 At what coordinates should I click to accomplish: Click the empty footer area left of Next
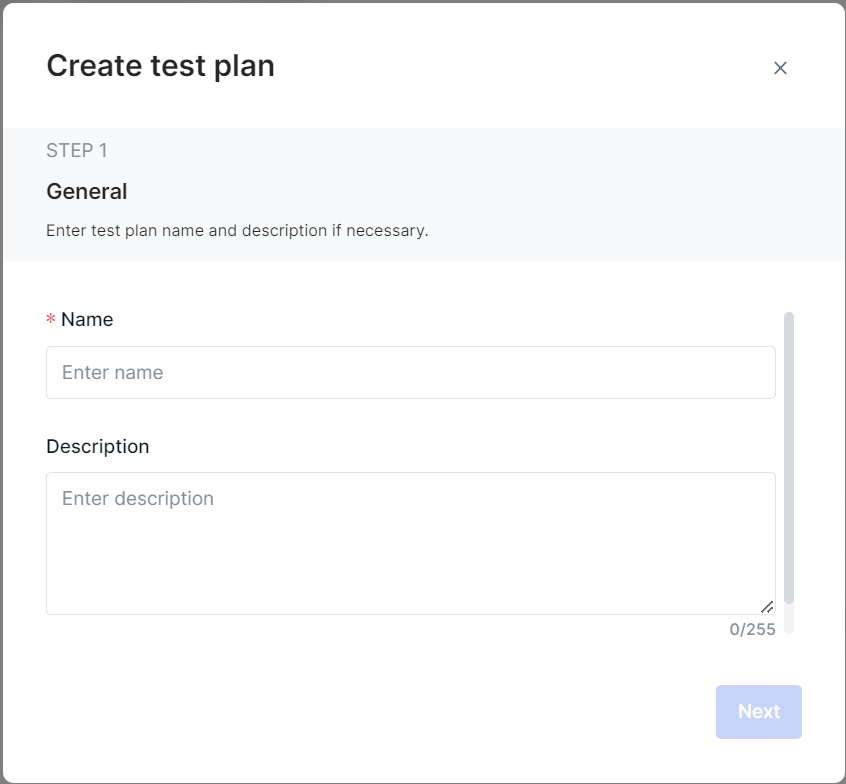(x=378, y=712)
